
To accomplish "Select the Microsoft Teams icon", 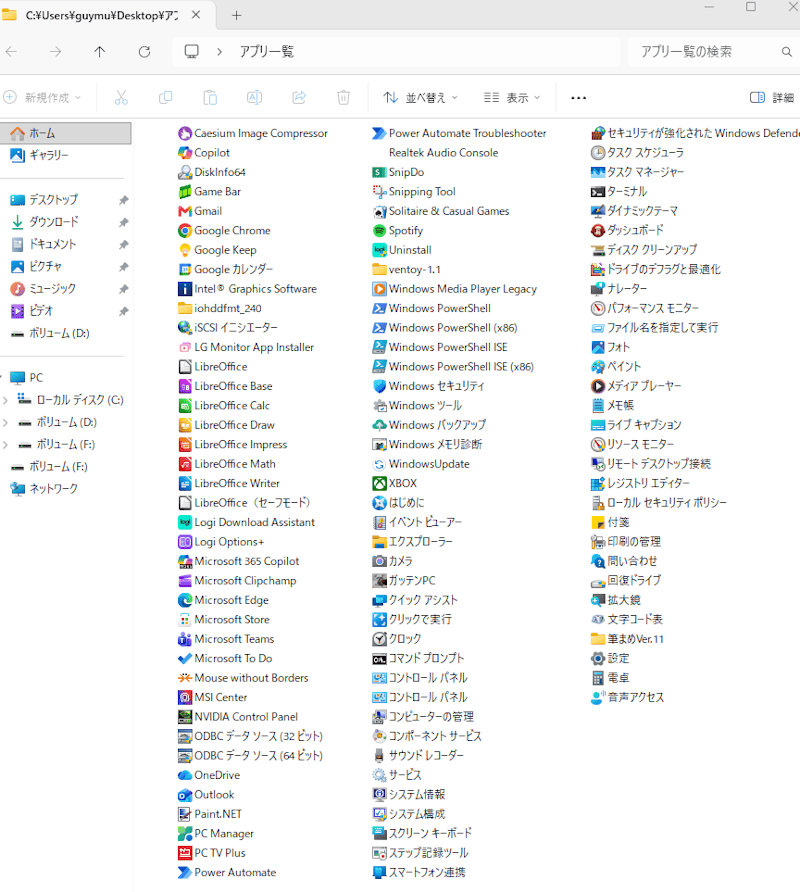I will click(x=184, y=639).
